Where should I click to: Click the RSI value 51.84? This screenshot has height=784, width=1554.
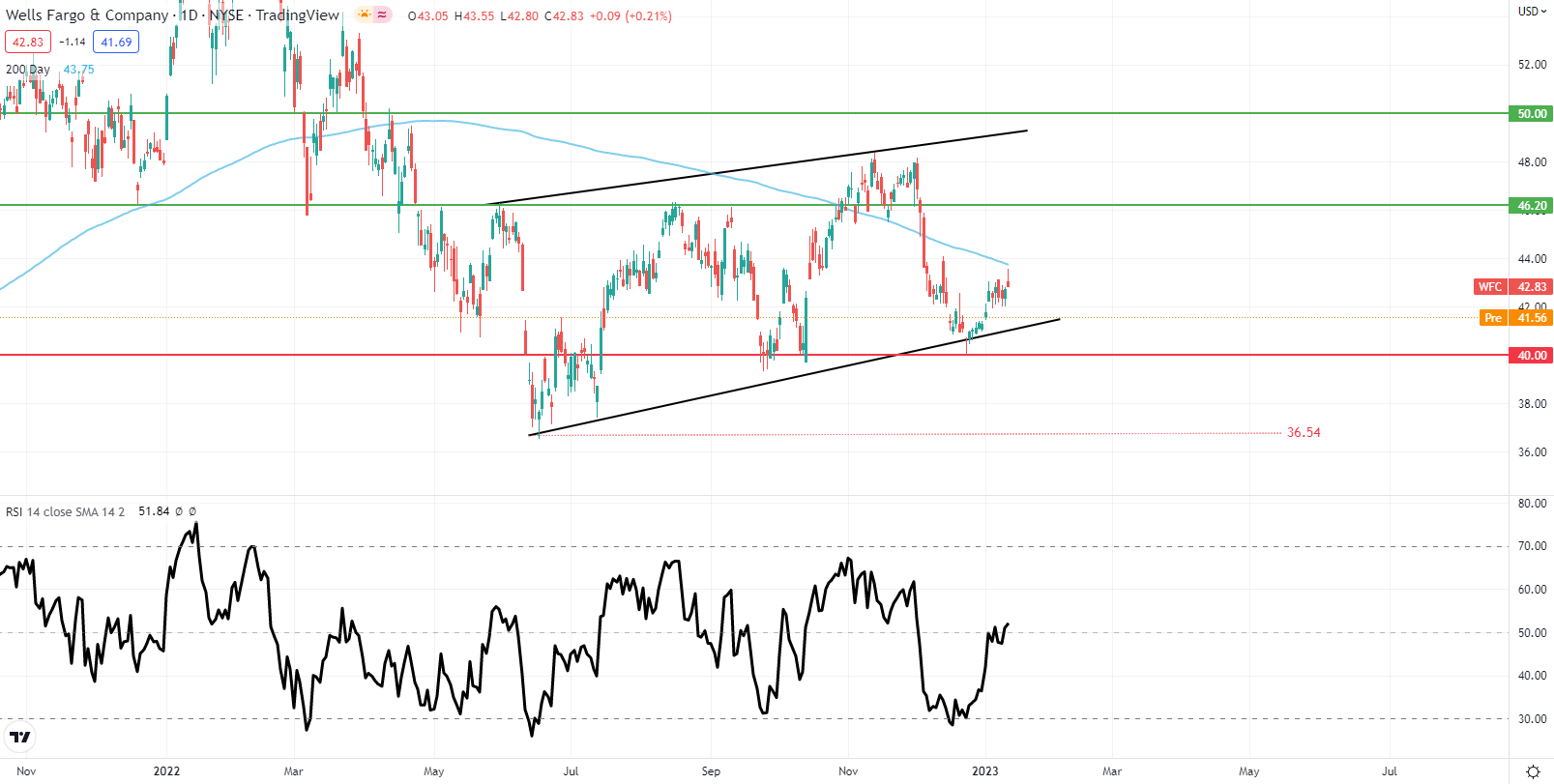coord(154,511)
